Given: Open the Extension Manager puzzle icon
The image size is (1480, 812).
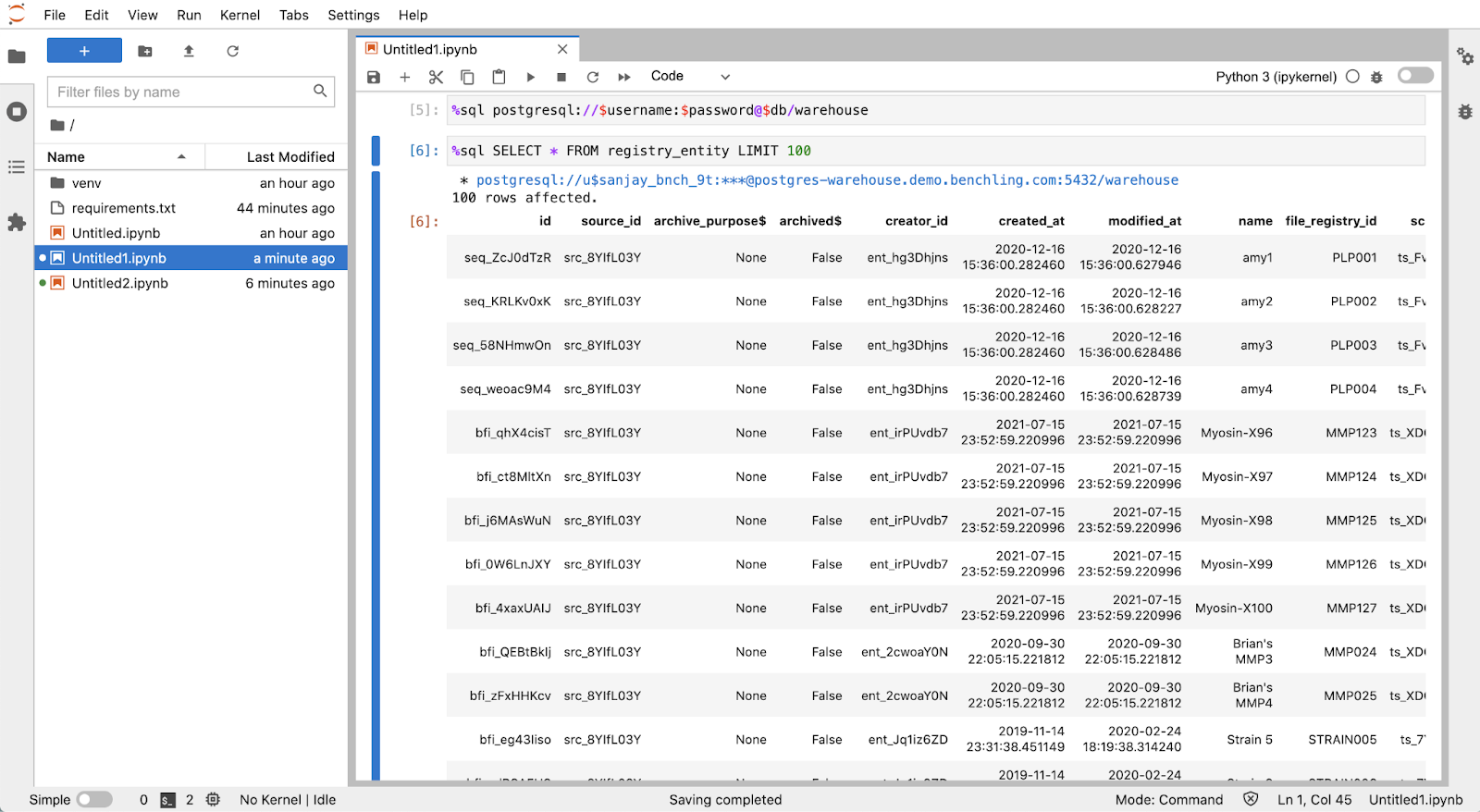Looking at the screenshot, I should point(17,222).
